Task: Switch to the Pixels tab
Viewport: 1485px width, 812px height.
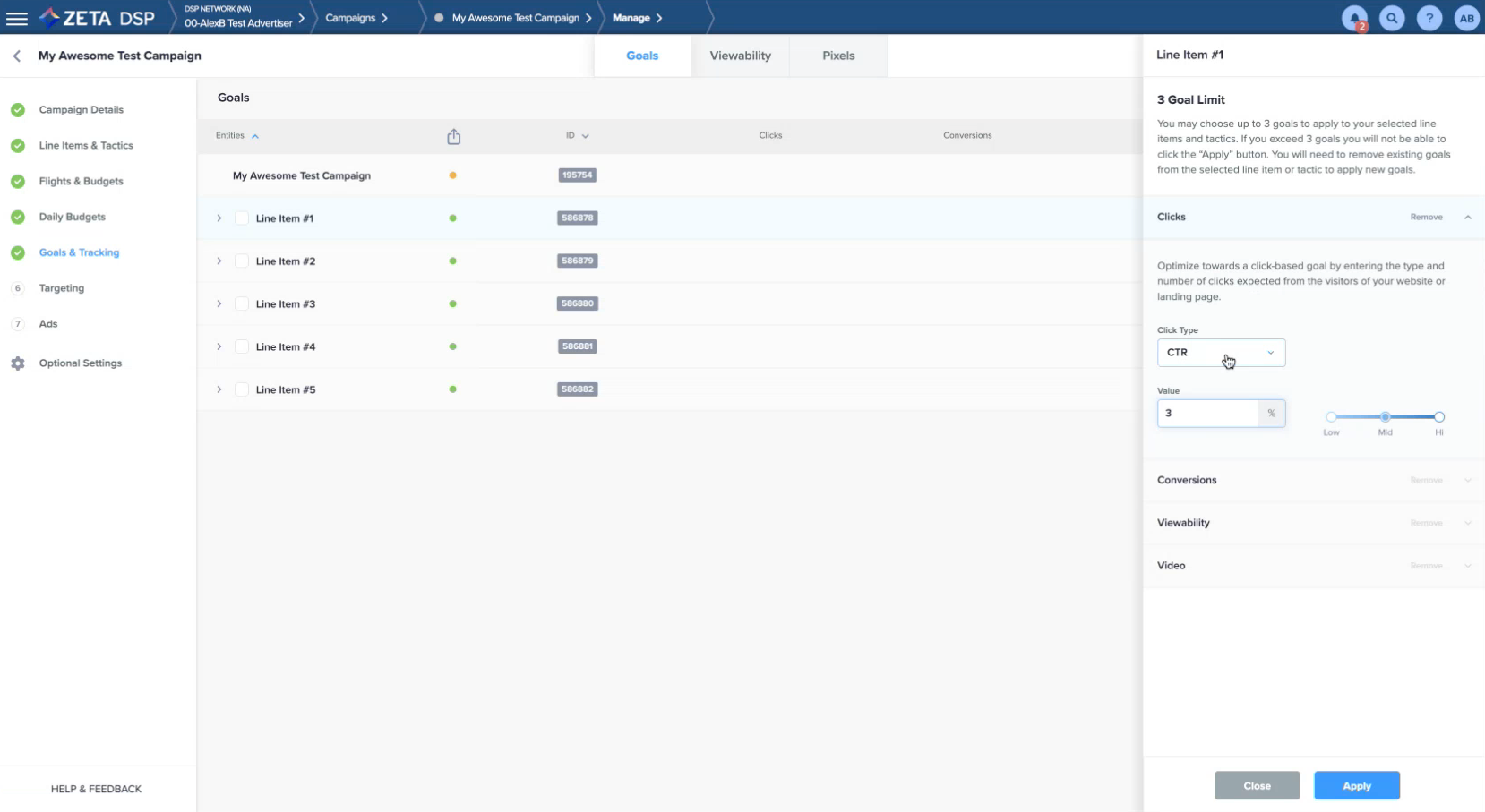Action: (x=838, y=56)
